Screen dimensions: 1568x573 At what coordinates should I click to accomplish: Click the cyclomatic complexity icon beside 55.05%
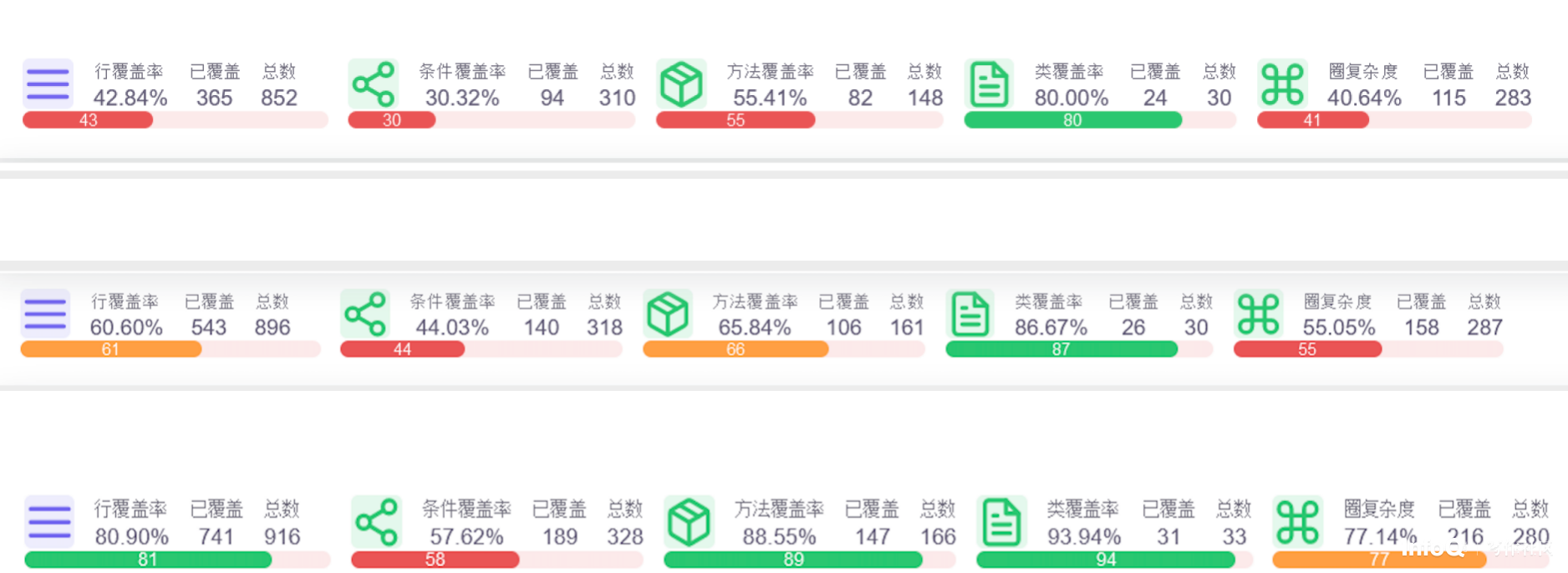tap(1258, 314)
